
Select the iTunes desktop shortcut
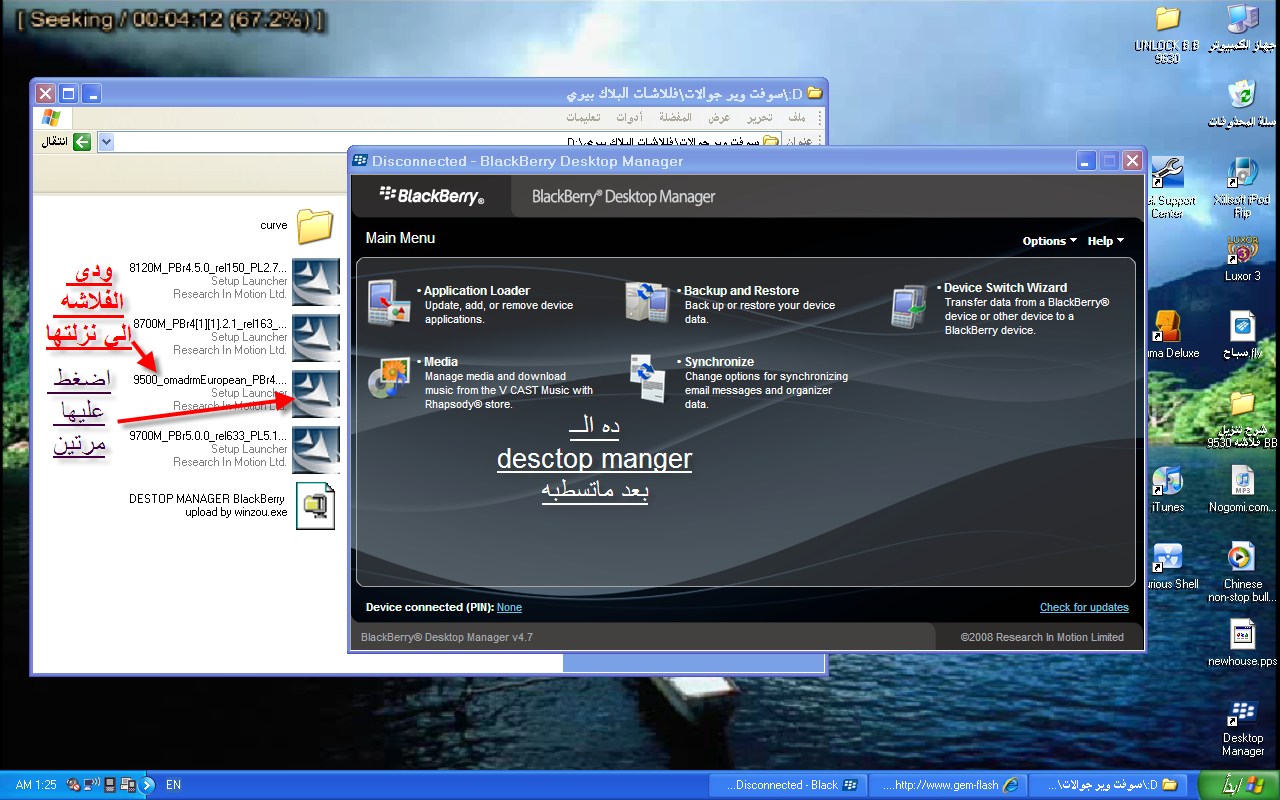click(1166, 480)
